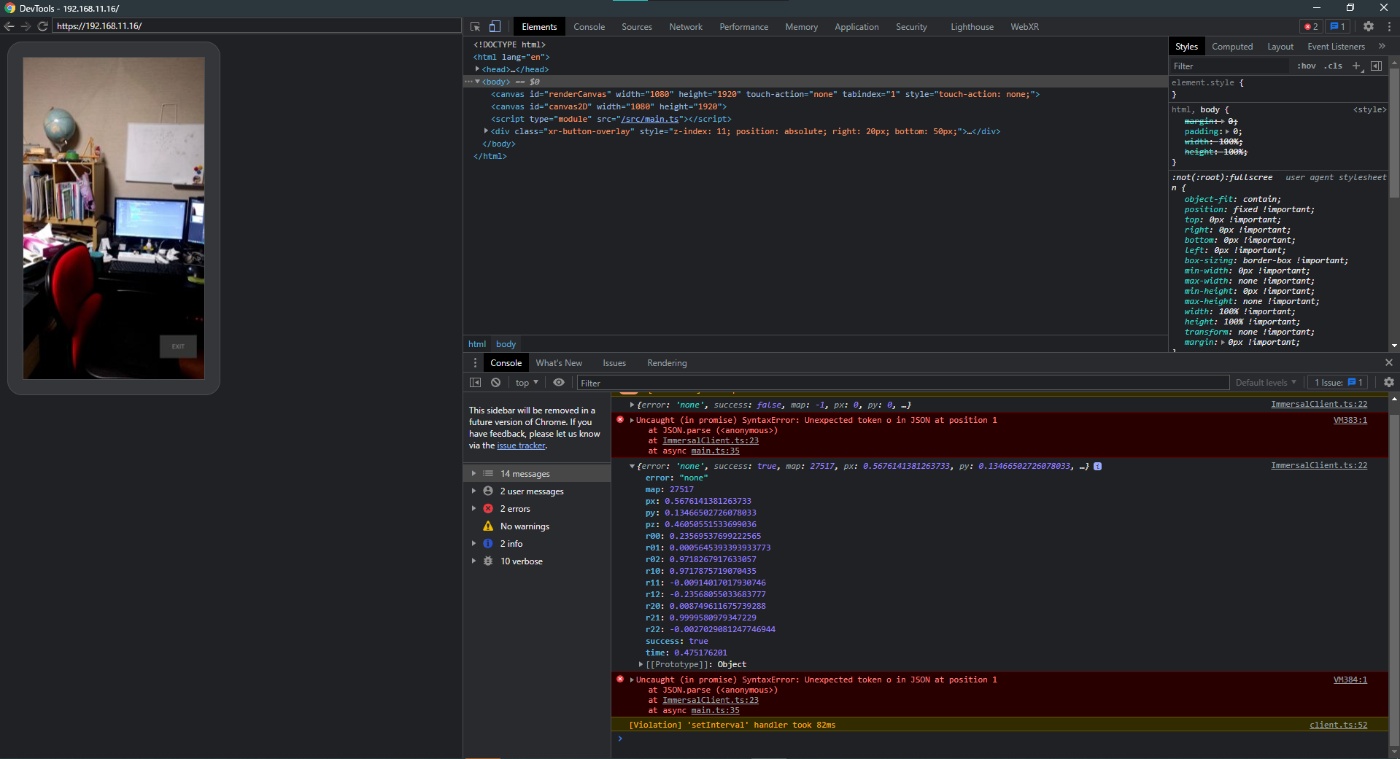Open the WebXR tab
Viewport: 1400px width, 759px height.
1024,27
